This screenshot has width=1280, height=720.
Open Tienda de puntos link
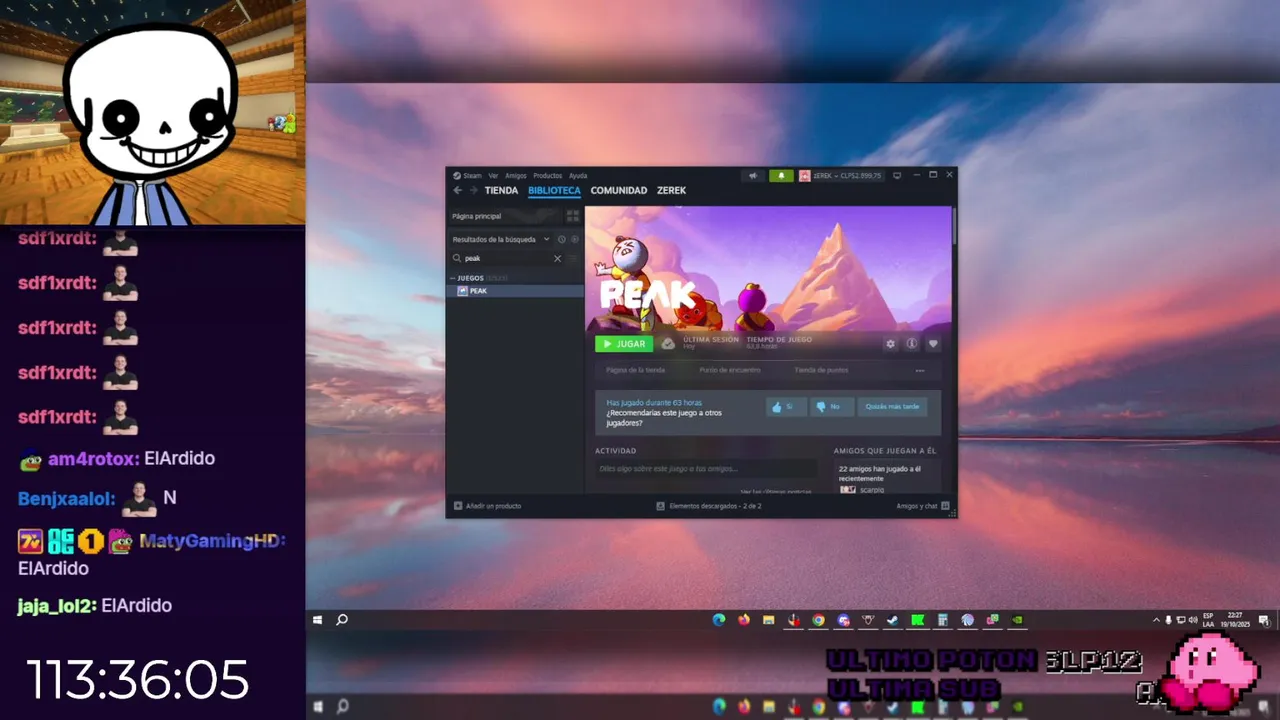821,370
